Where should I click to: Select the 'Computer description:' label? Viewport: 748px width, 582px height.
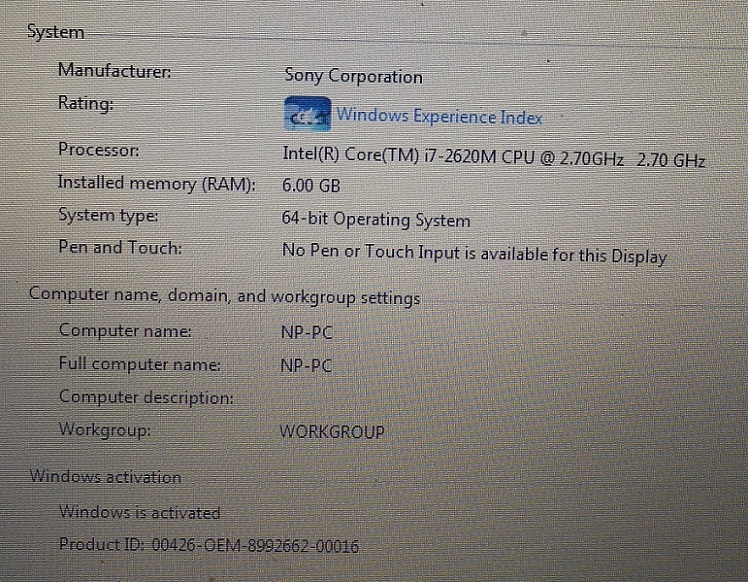[x=146, y=397]
